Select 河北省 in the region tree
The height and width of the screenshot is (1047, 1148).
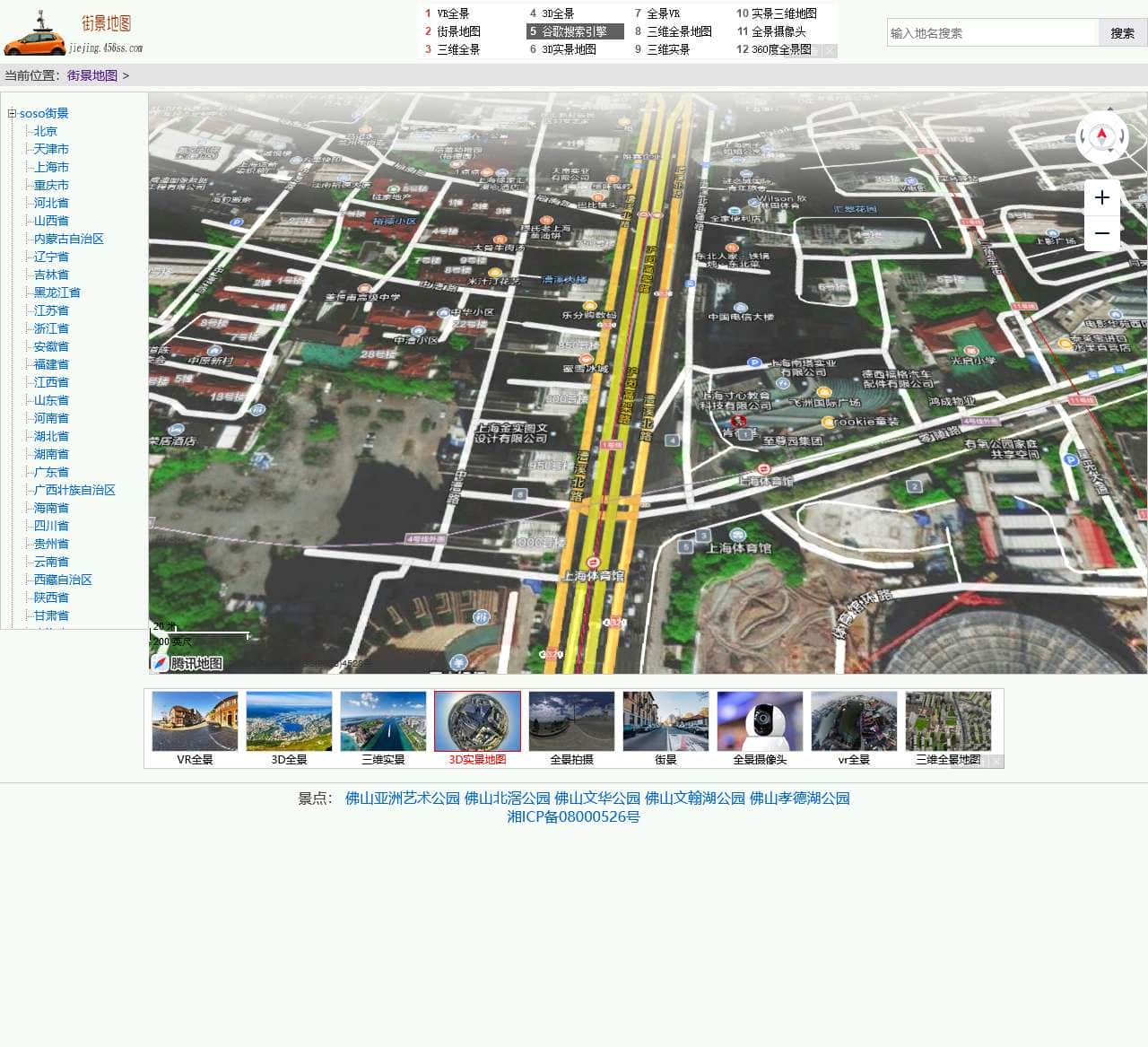pyautogui.click(x=51, y=203)
